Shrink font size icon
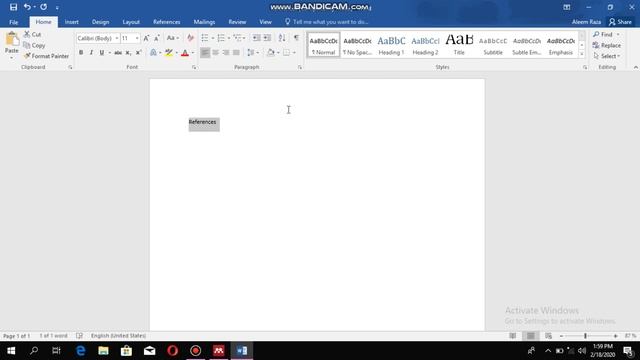This screenshot has height=360, width=640. 157,38
